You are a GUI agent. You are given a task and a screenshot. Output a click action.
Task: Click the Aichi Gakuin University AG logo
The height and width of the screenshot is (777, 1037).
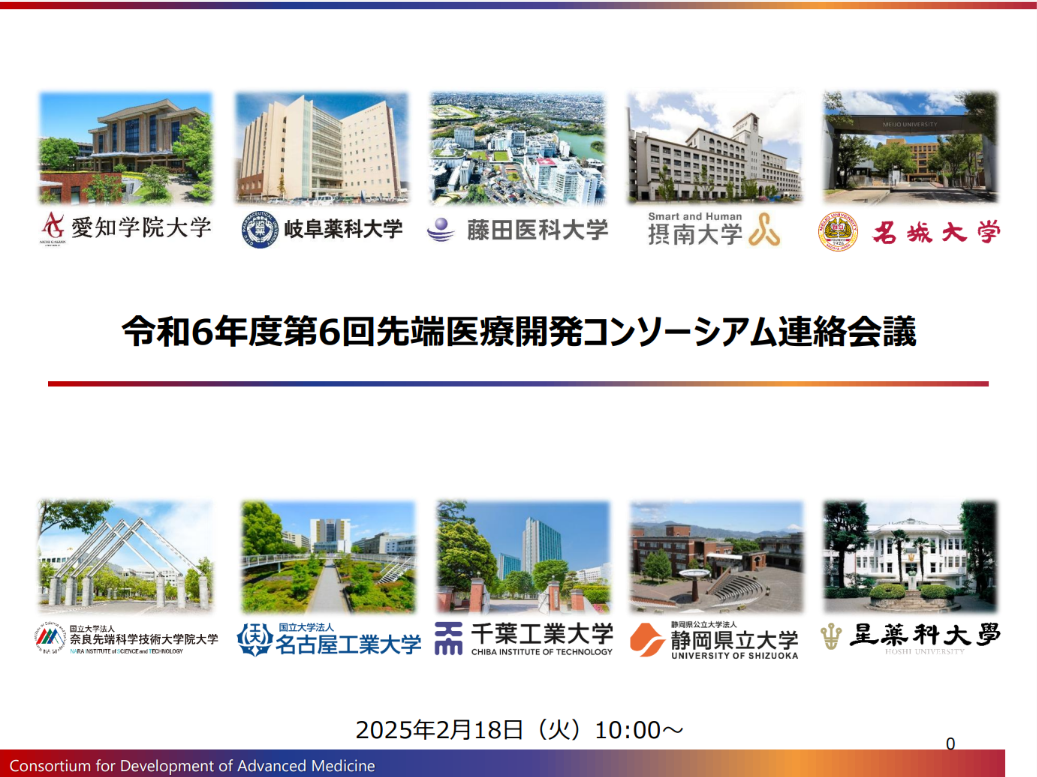pos(53,228)
